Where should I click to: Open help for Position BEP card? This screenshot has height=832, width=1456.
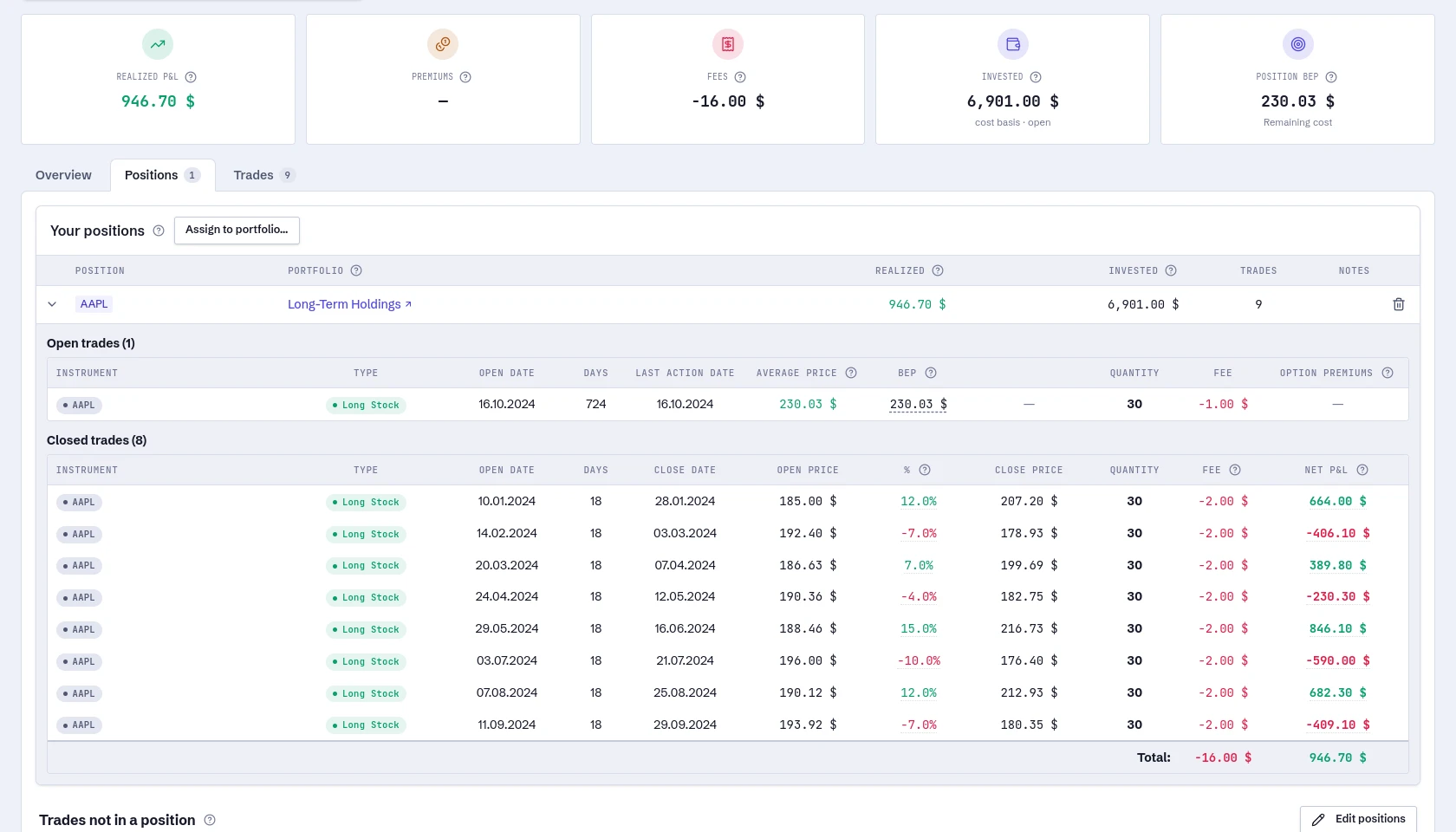pyautogui.click(x=1331, y=77)
